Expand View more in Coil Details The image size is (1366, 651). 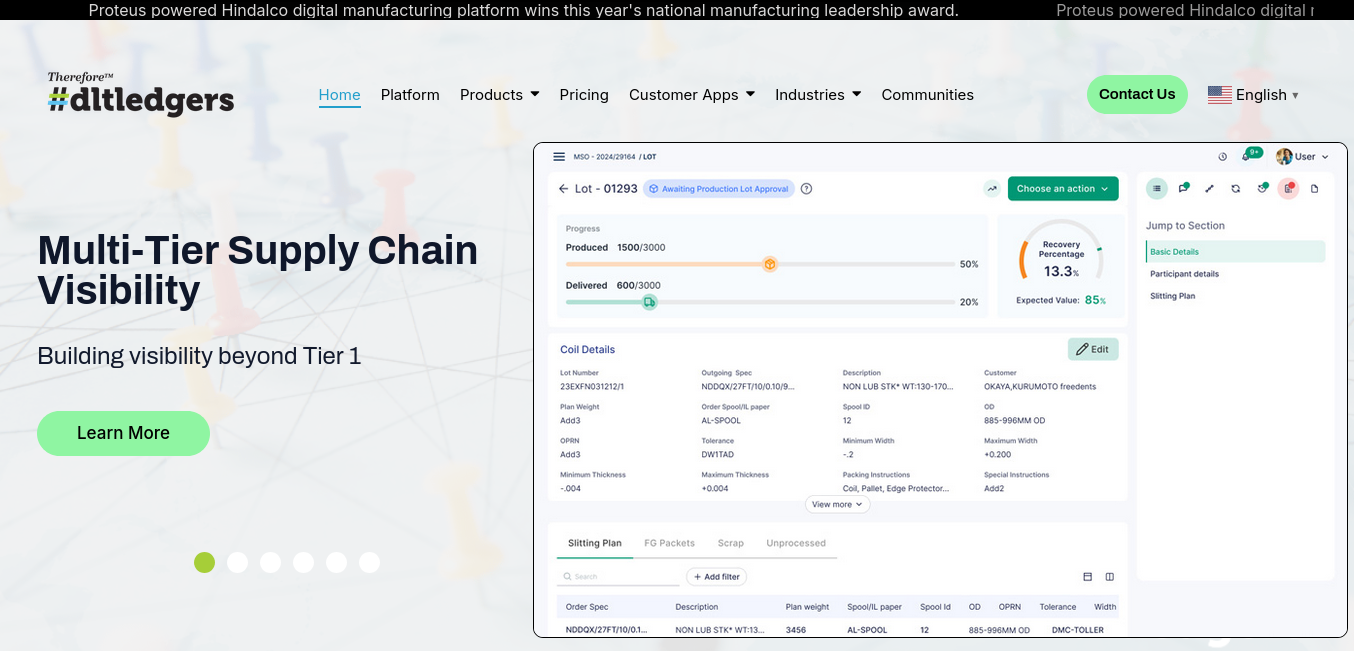[x=837, y=504]
